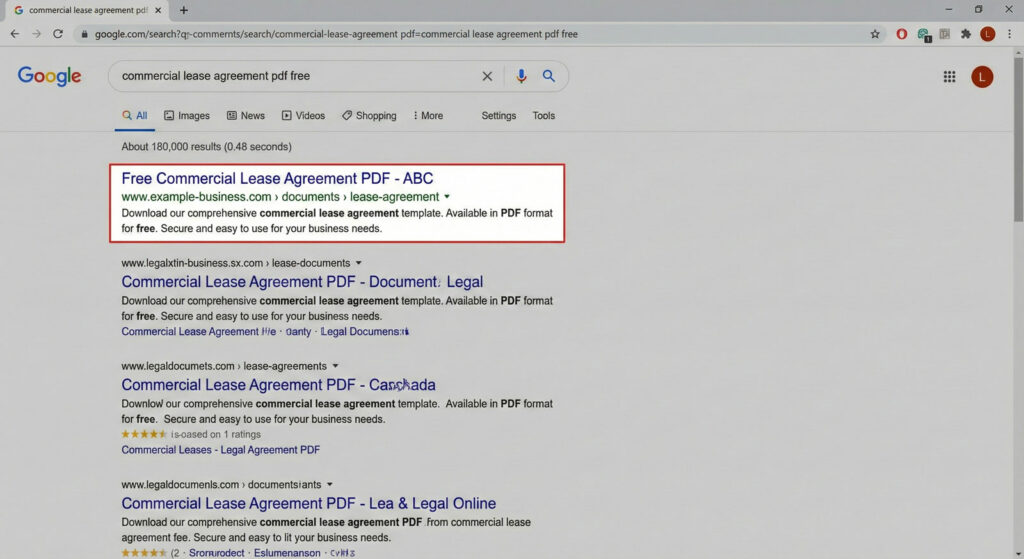Click the blue search magnifier icon
This screenshot has height=559, width=1024.
click(x=549, y=76)
